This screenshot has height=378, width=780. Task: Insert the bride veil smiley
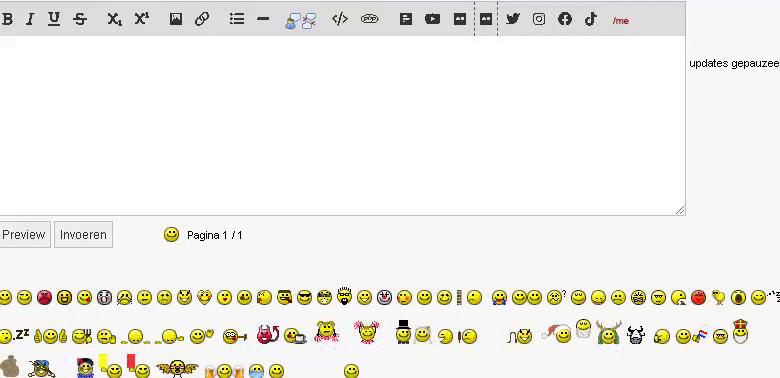point(422,335)
